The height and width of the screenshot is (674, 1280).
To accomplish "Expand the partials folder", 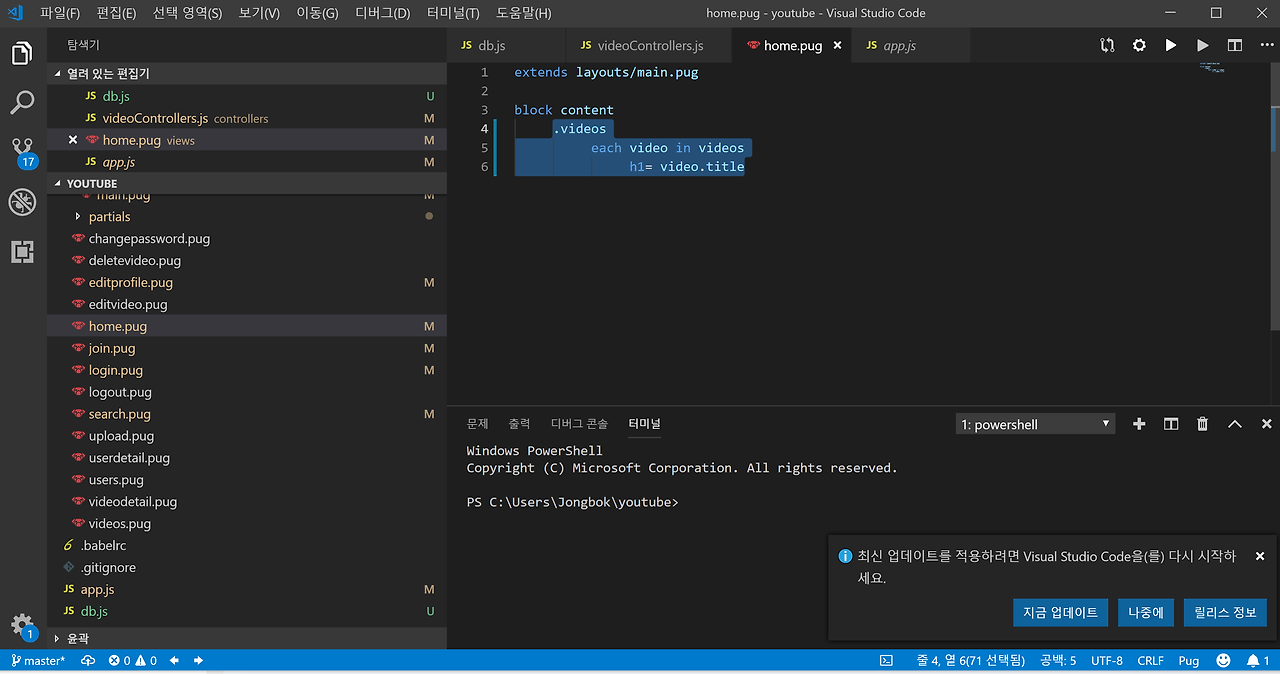I will (x=247, y=216).
